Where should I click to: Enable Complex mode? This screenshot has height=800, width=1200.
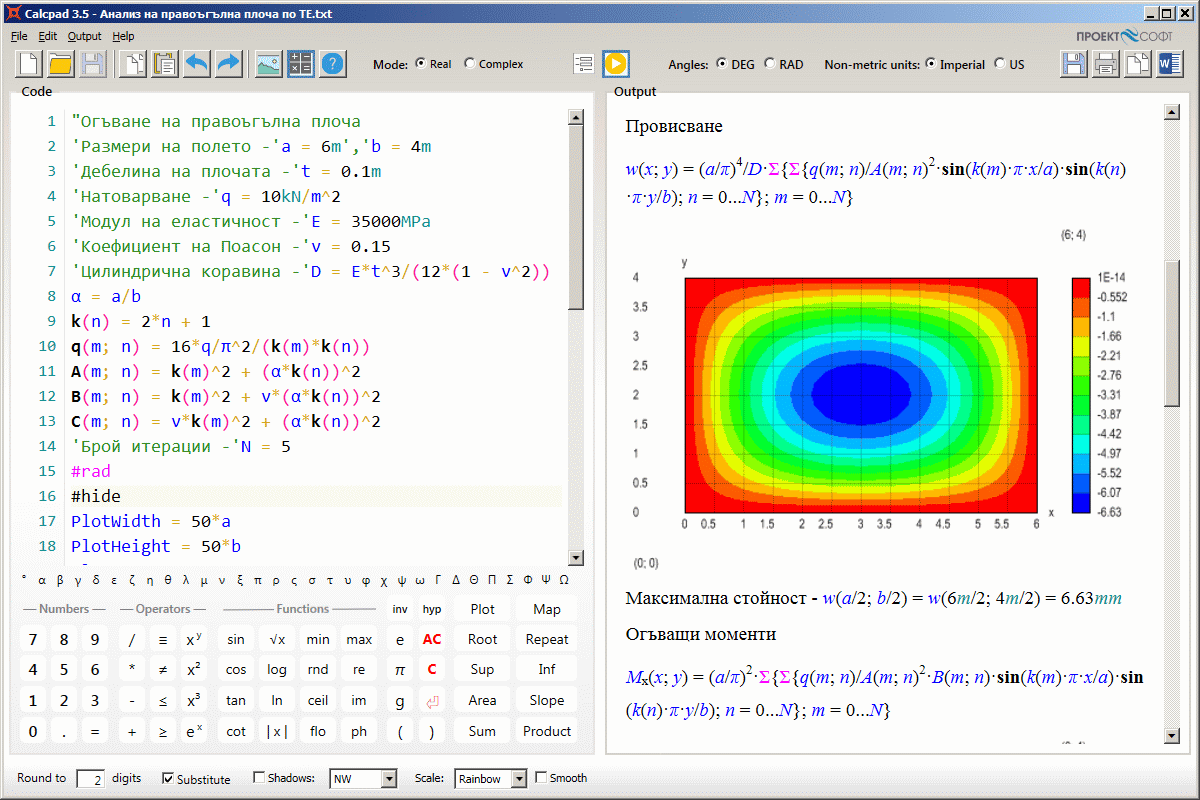pos(470,63)
